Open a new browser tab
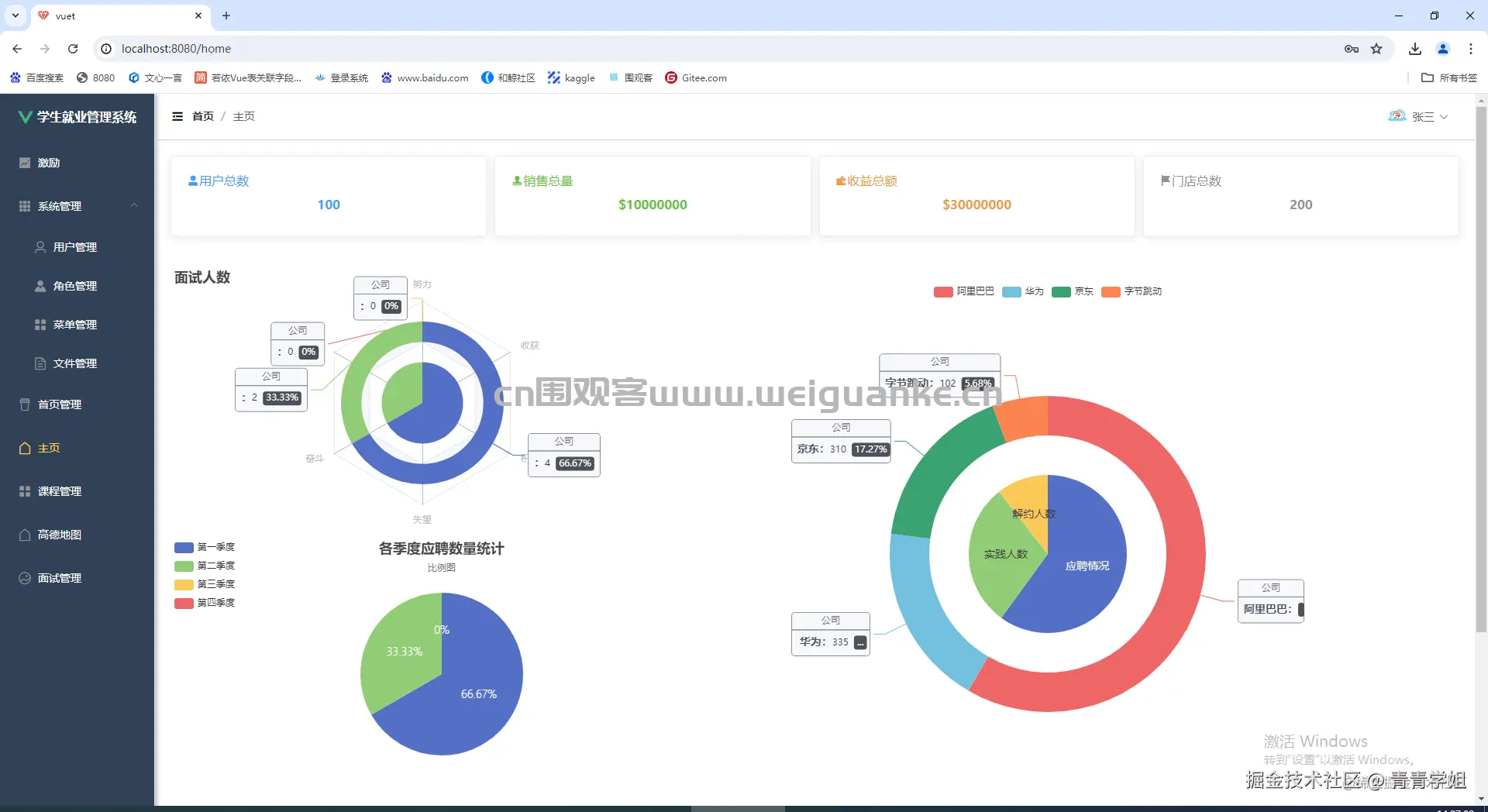 coord(226,15)
